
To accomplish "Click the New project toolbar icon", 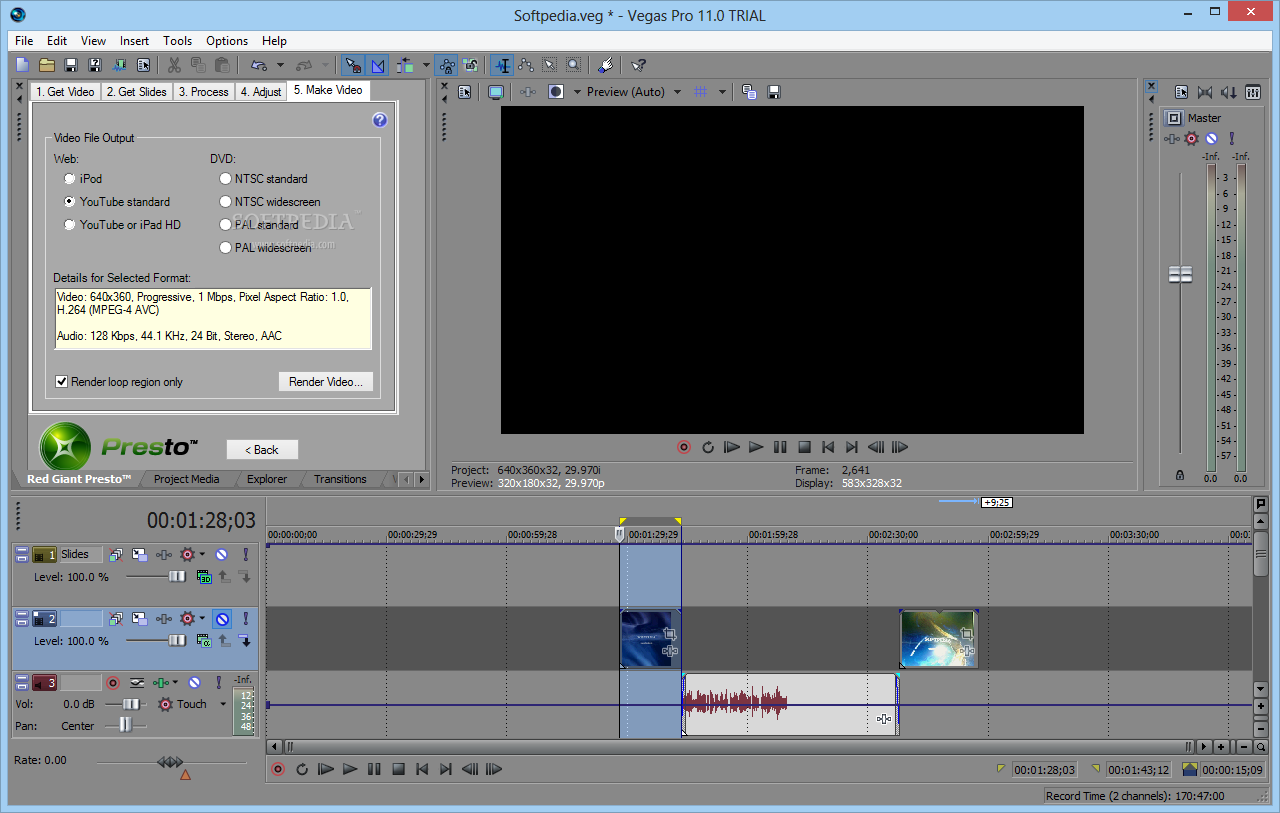I will click(x=22, y=65).
